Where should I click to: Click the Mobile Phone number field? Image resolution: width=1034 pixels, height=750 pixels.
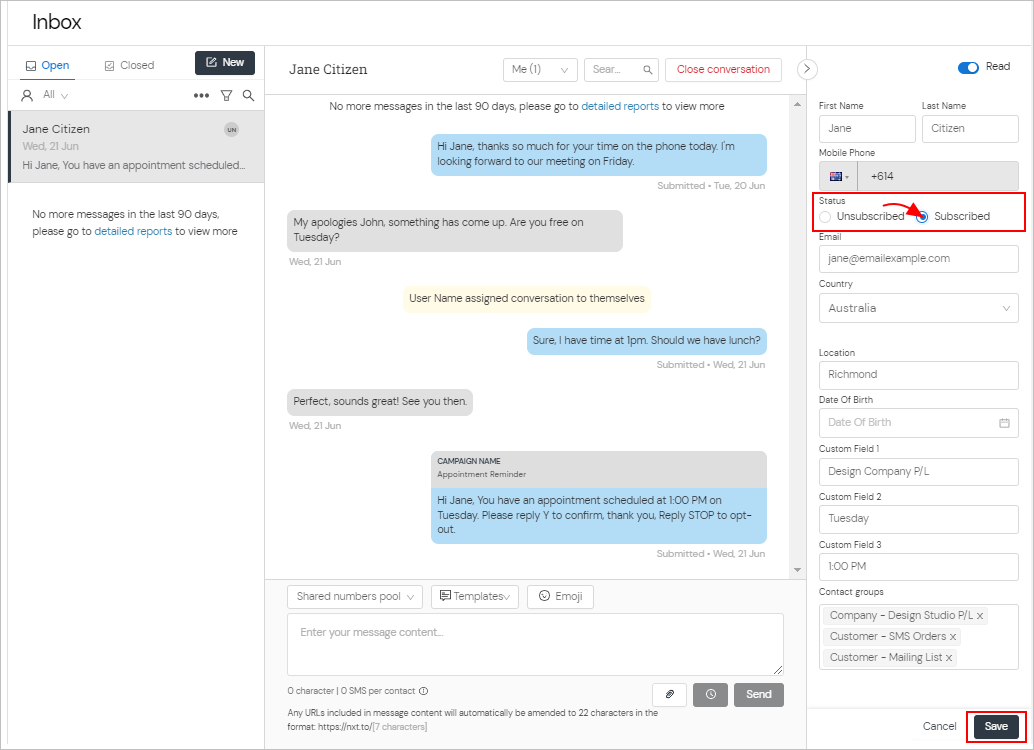tap(938, 177)
